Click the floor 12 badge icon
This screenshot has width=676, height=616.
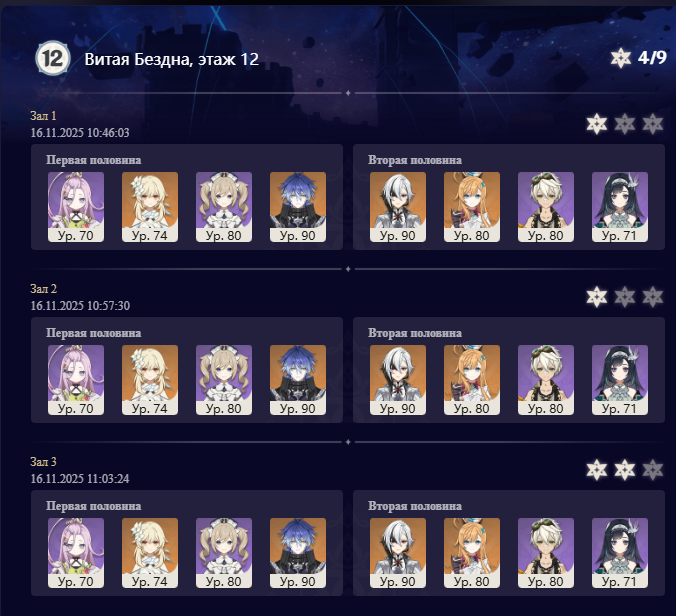click(x=53, y=58)
